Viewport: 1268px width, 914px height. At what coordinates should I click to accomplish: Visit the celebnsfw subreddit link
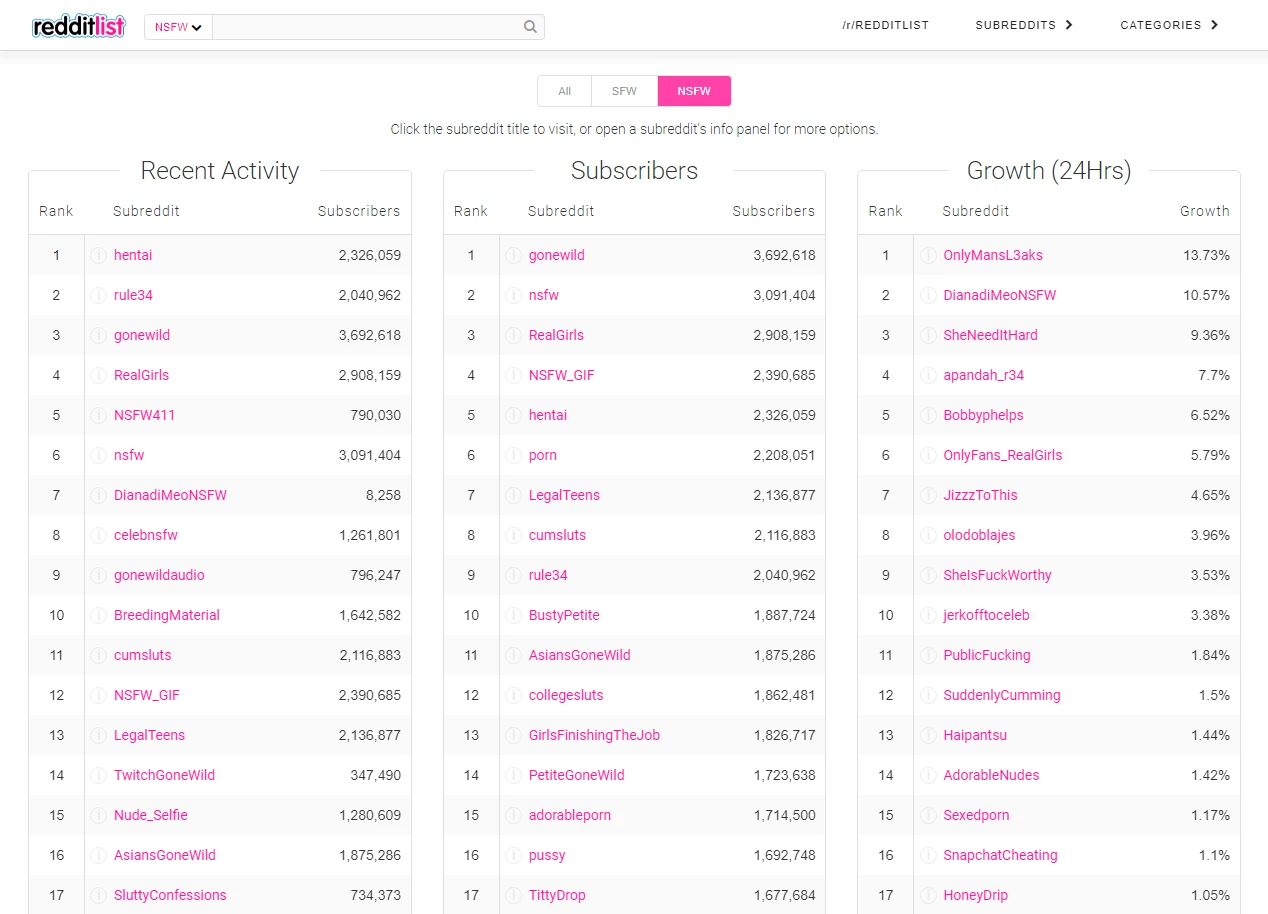pos(146,535)
